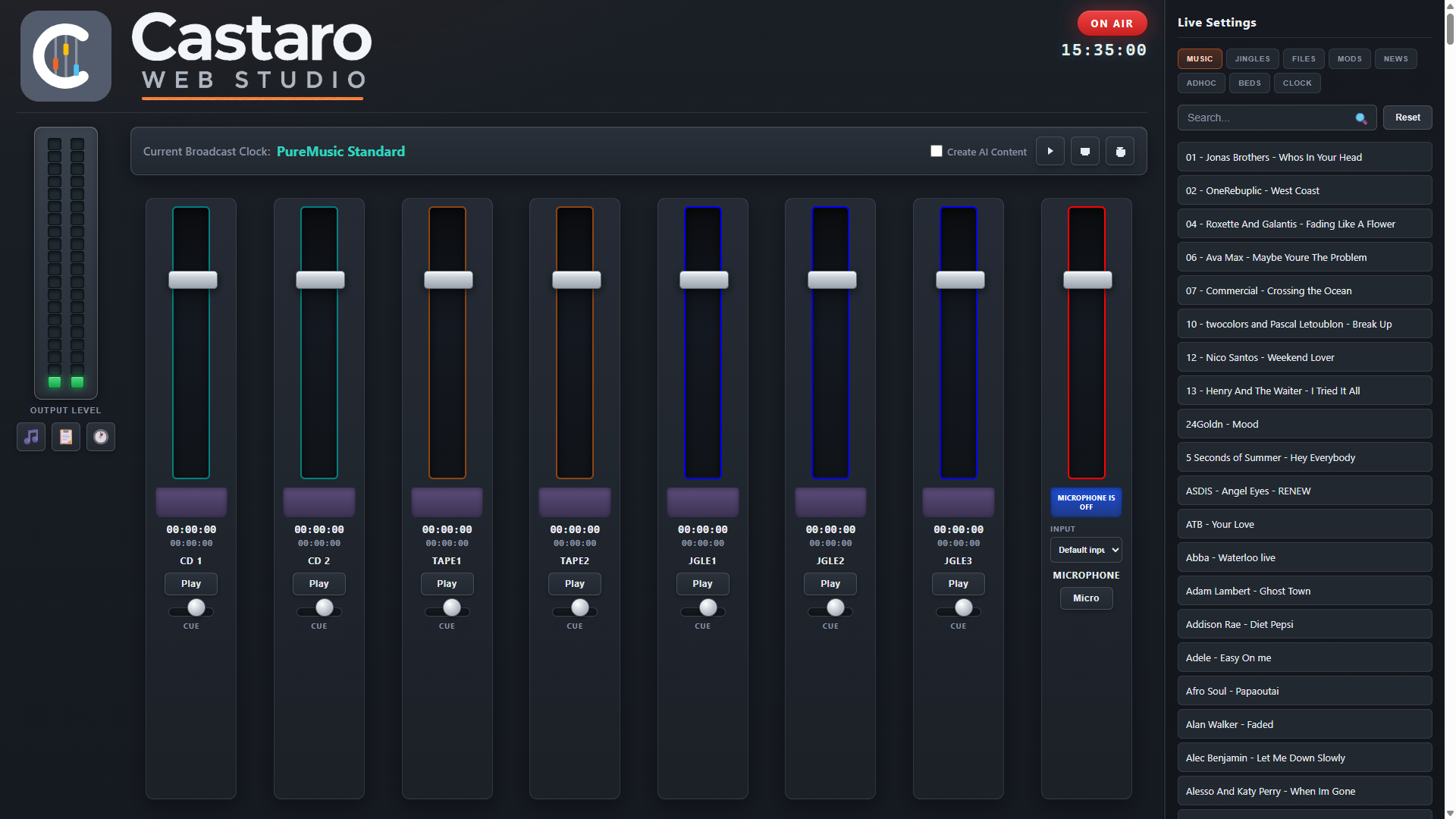
Task: Switch to the MUSIC tab
Action: pyautogui.click(x=1200, y=58)
